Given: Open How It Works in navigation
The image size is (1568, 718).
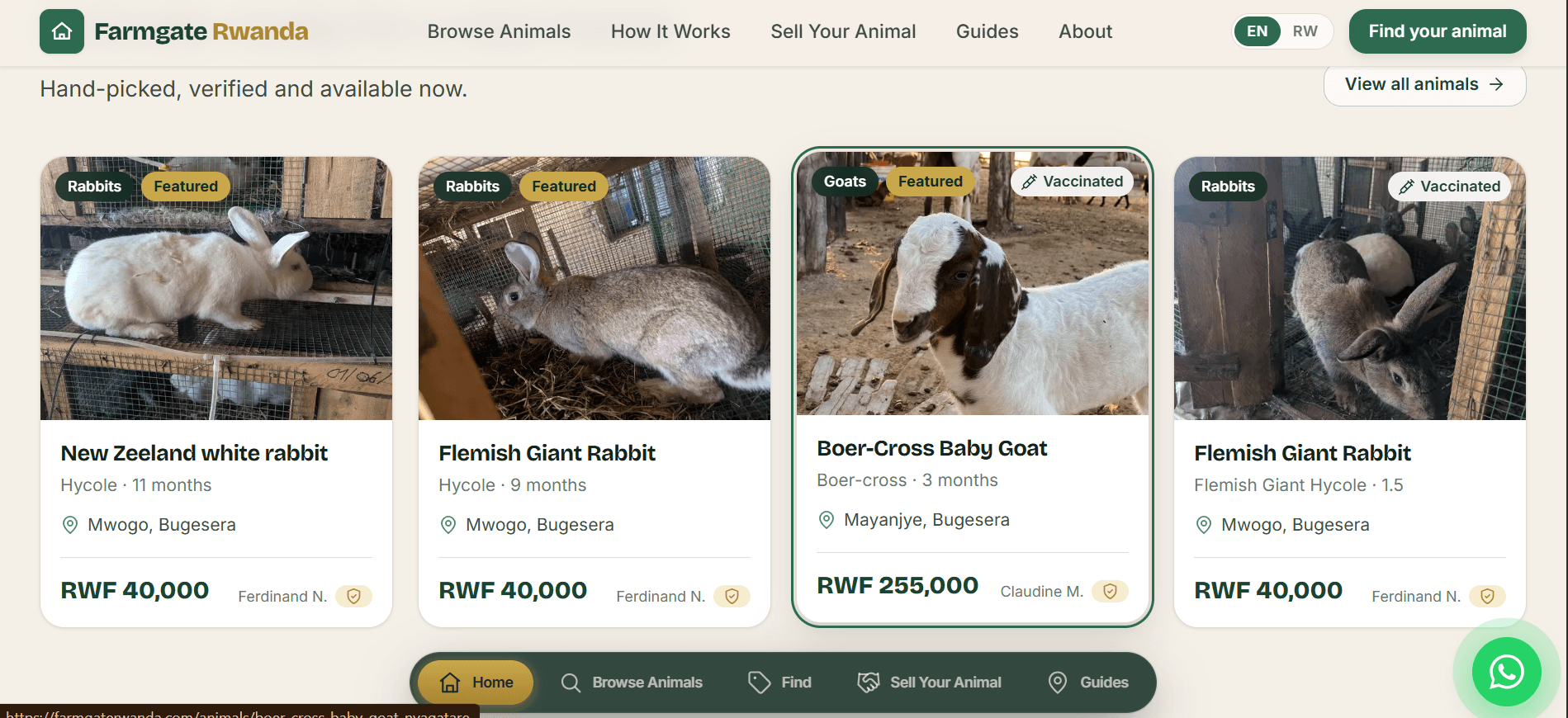Looking at the screenshot, I should (x=670, y=31).
